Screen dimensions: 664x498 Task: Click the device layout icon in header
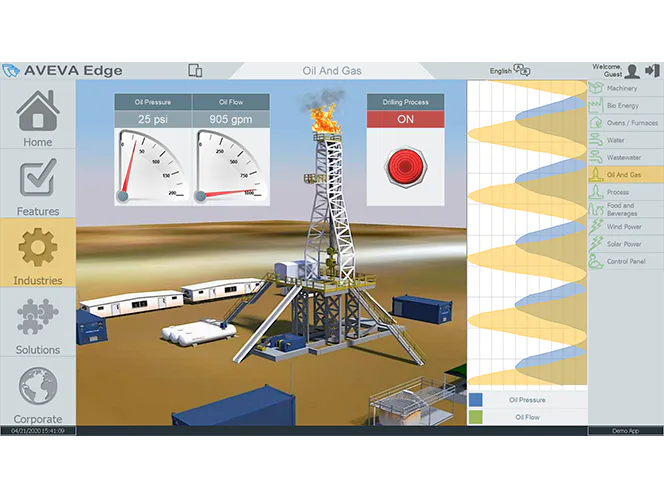(195, 70)
